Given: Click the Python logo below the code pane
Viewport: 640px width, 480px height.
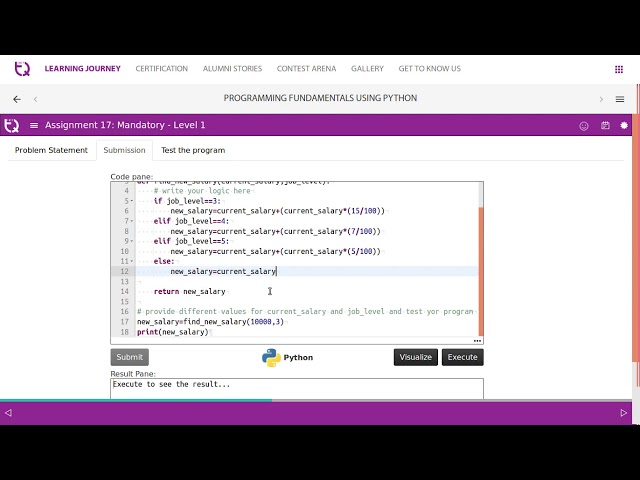Looking at the screenshot, I should [x=271, y=358].
